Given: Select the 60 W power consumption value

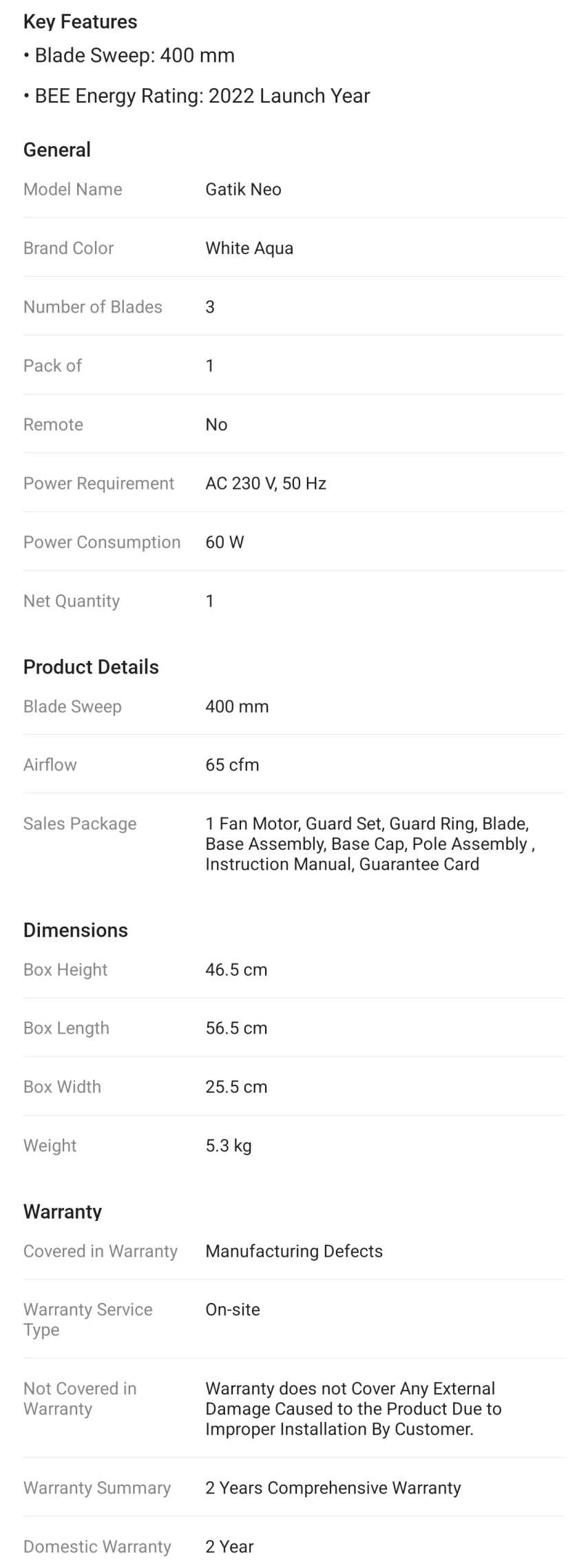Looking at the screenshot, I should [x=224, y=542].
